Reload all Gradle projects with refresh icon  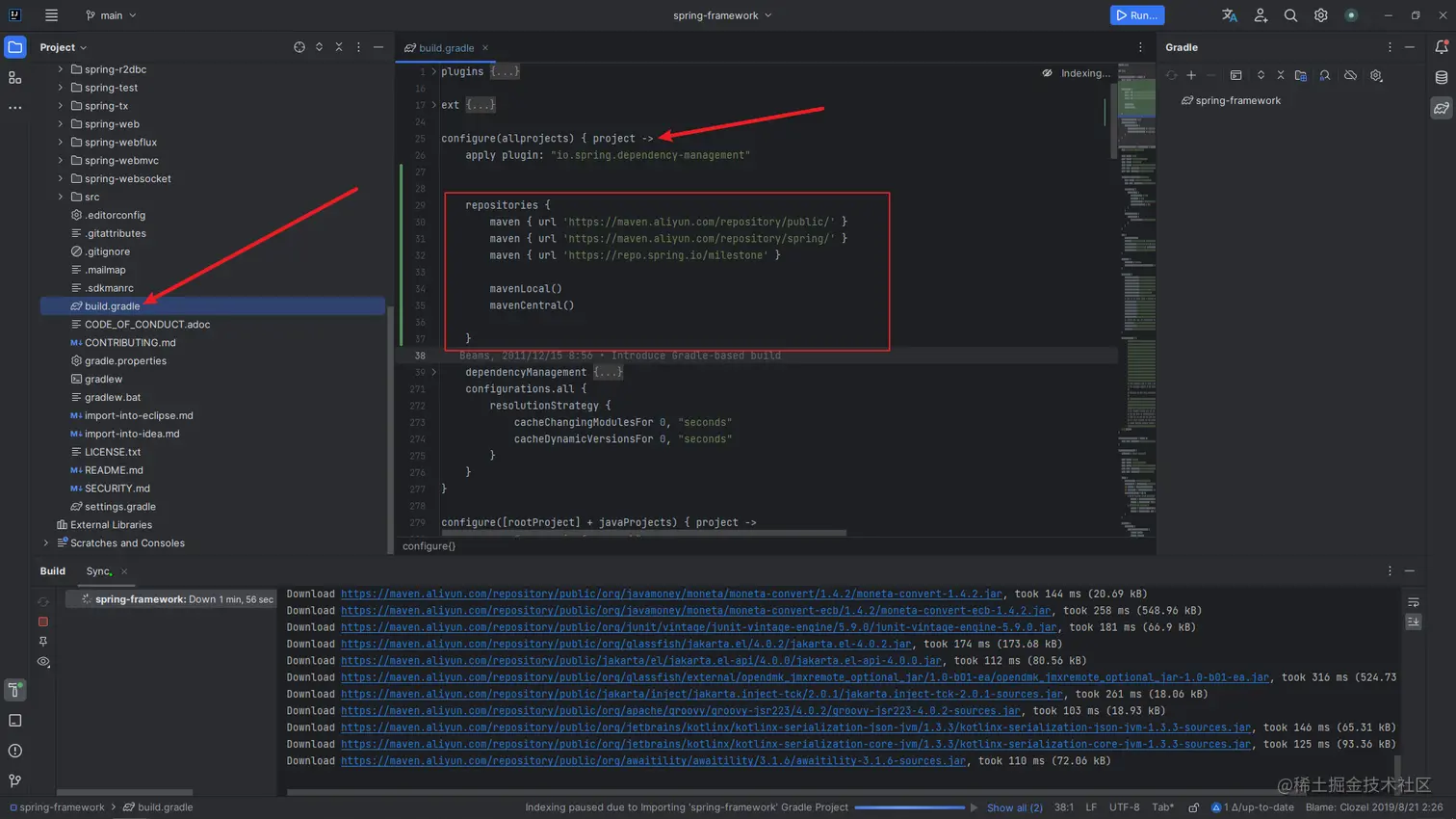[x=1171, y=75]
